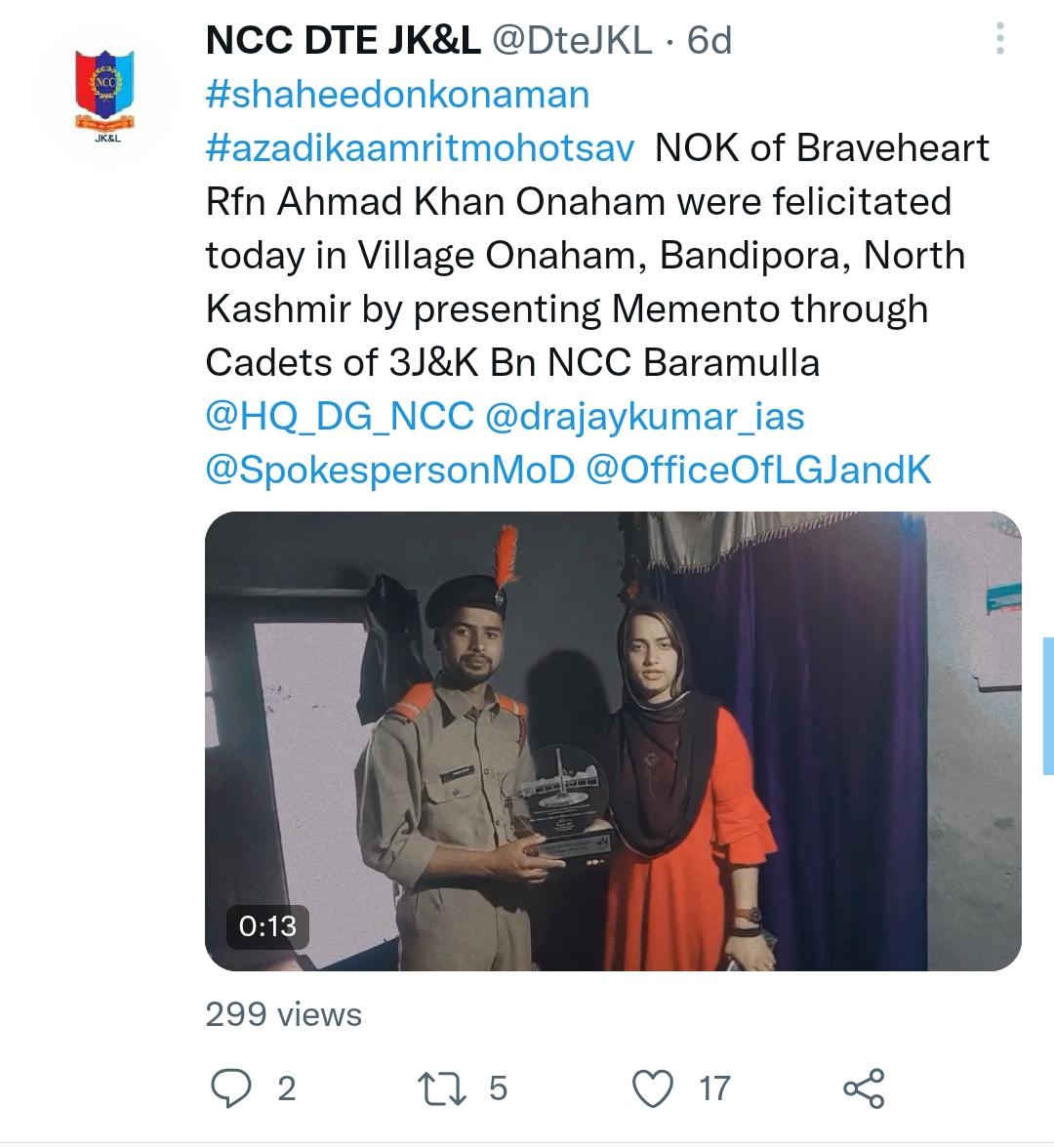The height and width of the screenshot is (1148, 1054).
Task: Open the #azadikaamritmohotsav hashtag
Action: pos(420,148)
